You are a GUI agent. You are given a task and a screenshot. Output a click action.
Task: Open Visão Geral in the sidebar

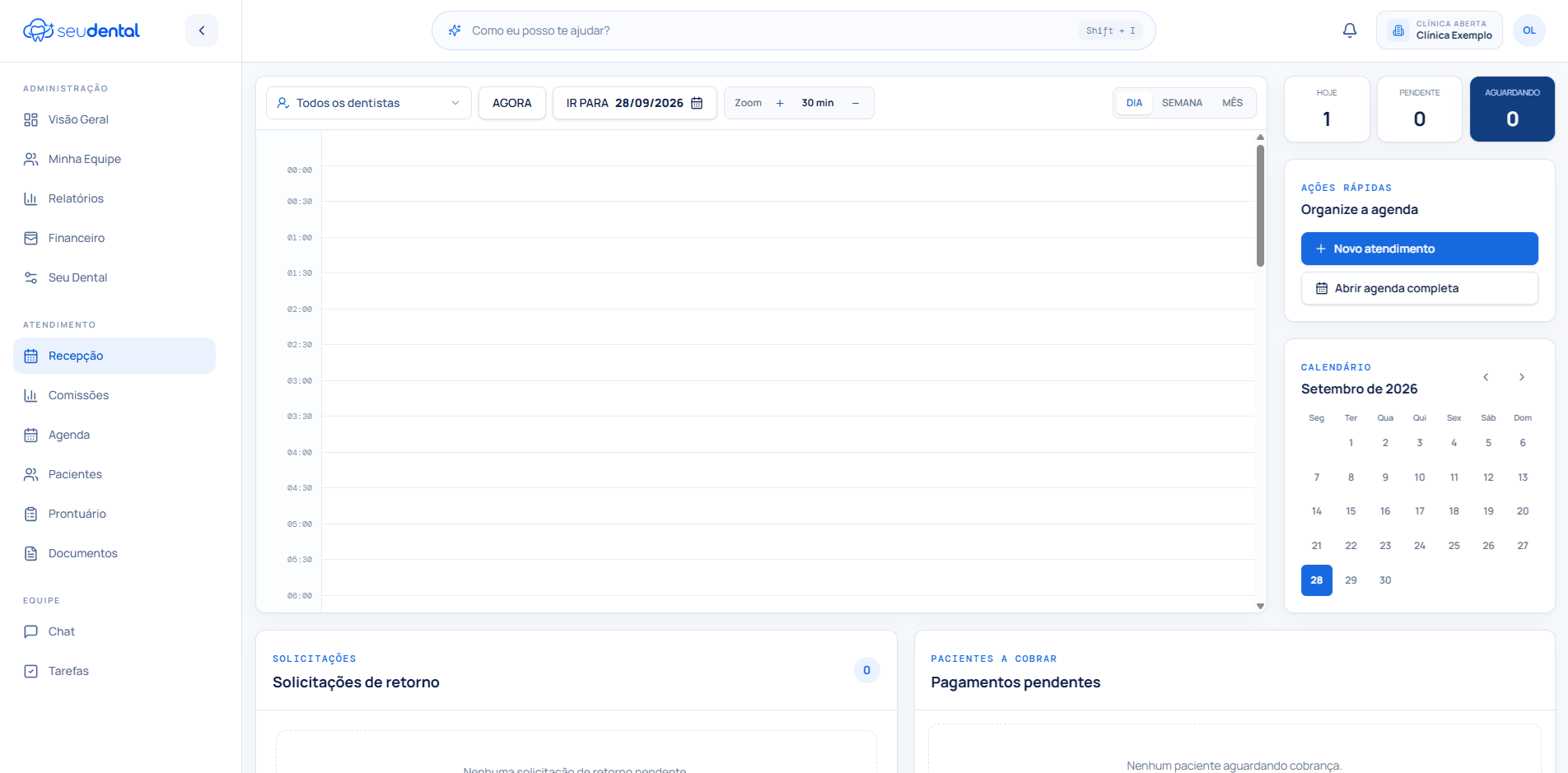pyautogui.click(x=114, y=119)
